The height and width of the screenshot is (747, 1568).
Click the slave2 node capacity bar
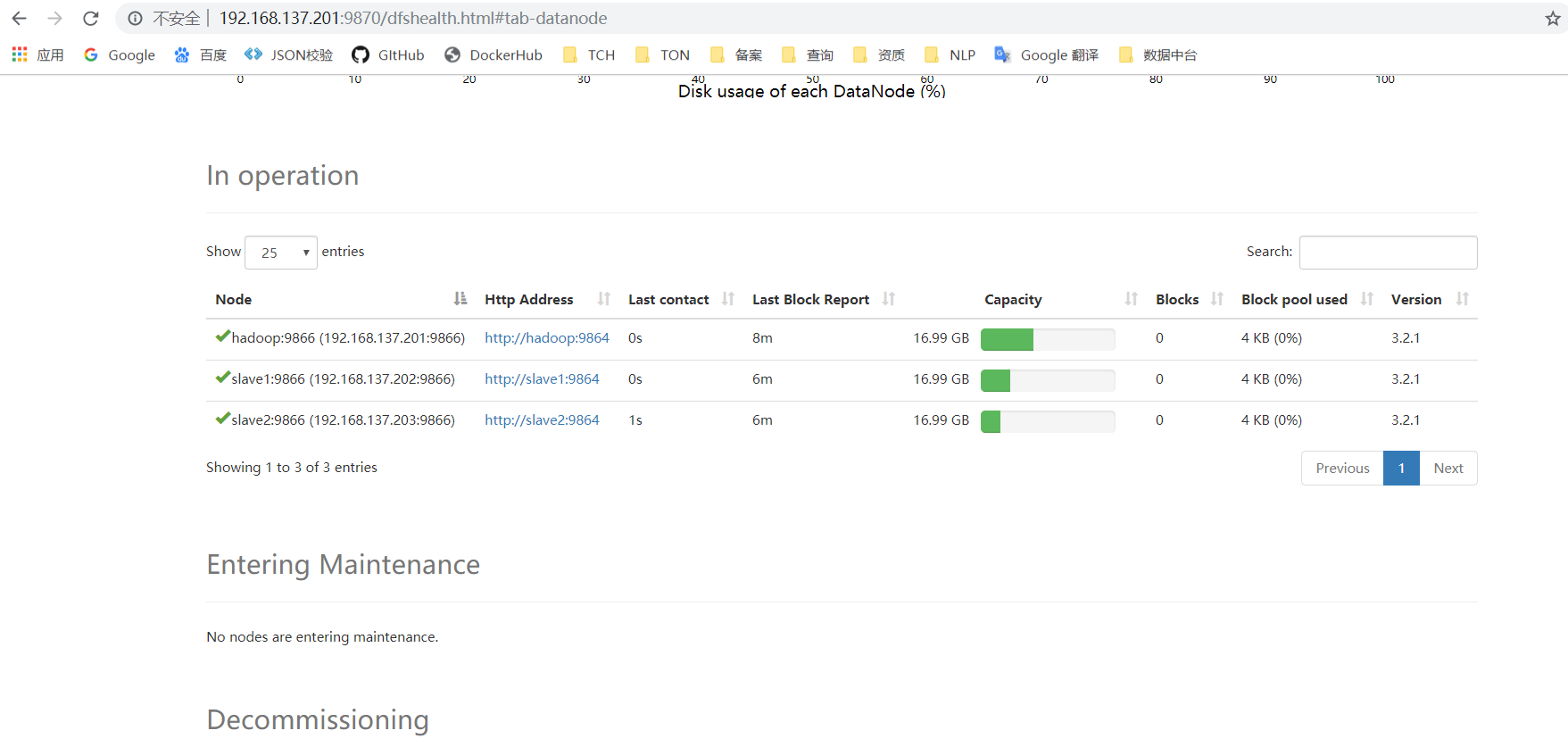[x=1048, y=421]
